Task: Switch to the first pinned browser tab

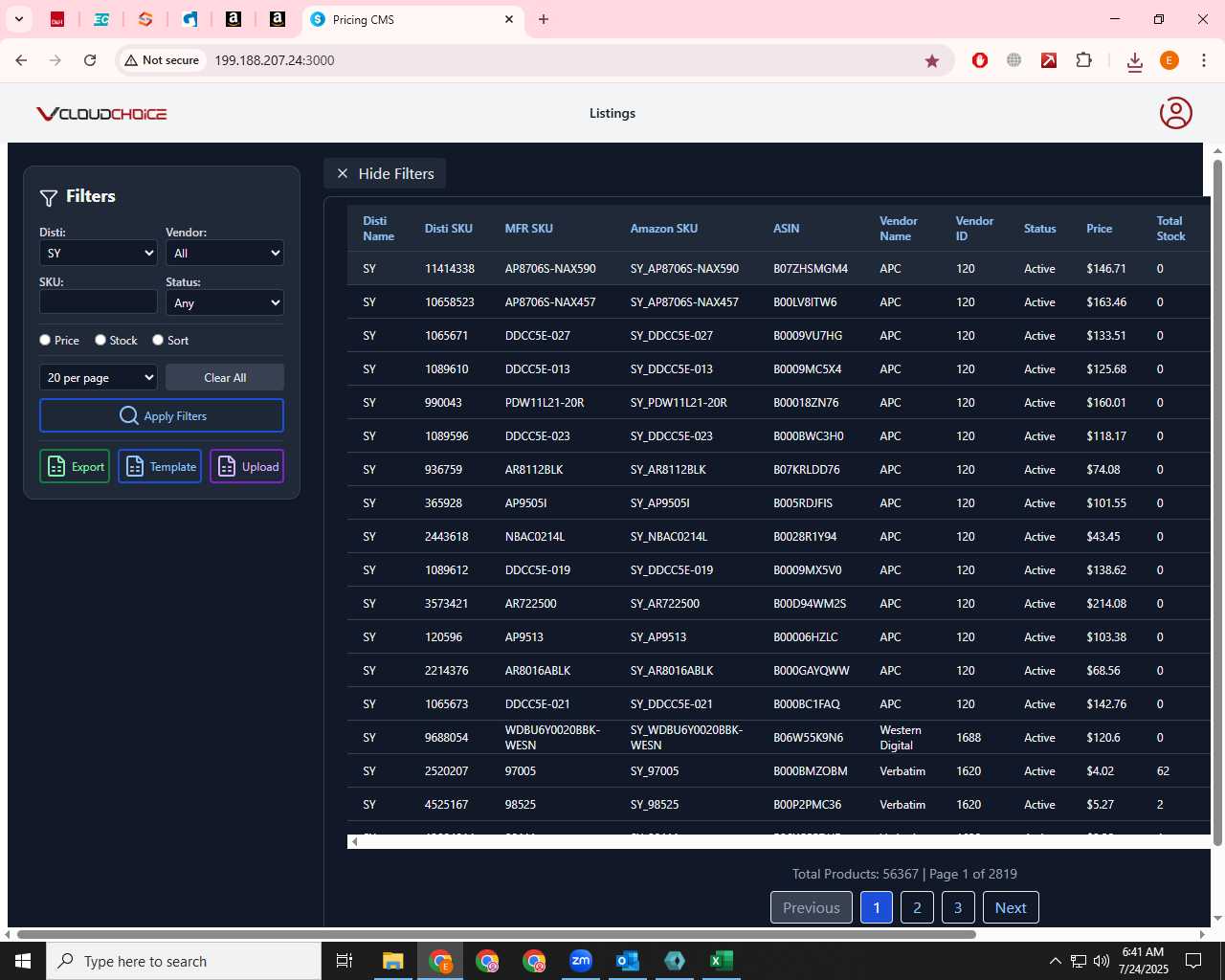Action: tap(57, 19)
